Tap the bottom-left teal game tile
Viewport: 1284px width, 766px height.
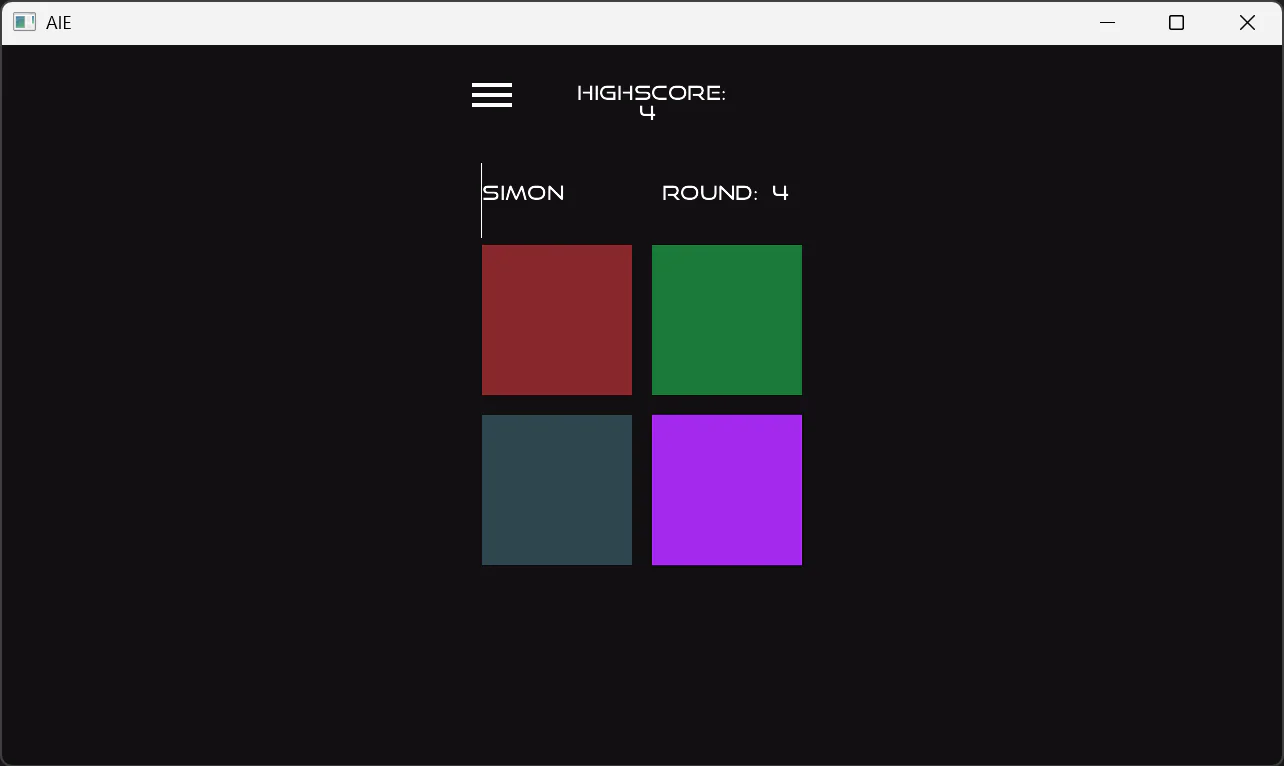pos(556,490)
